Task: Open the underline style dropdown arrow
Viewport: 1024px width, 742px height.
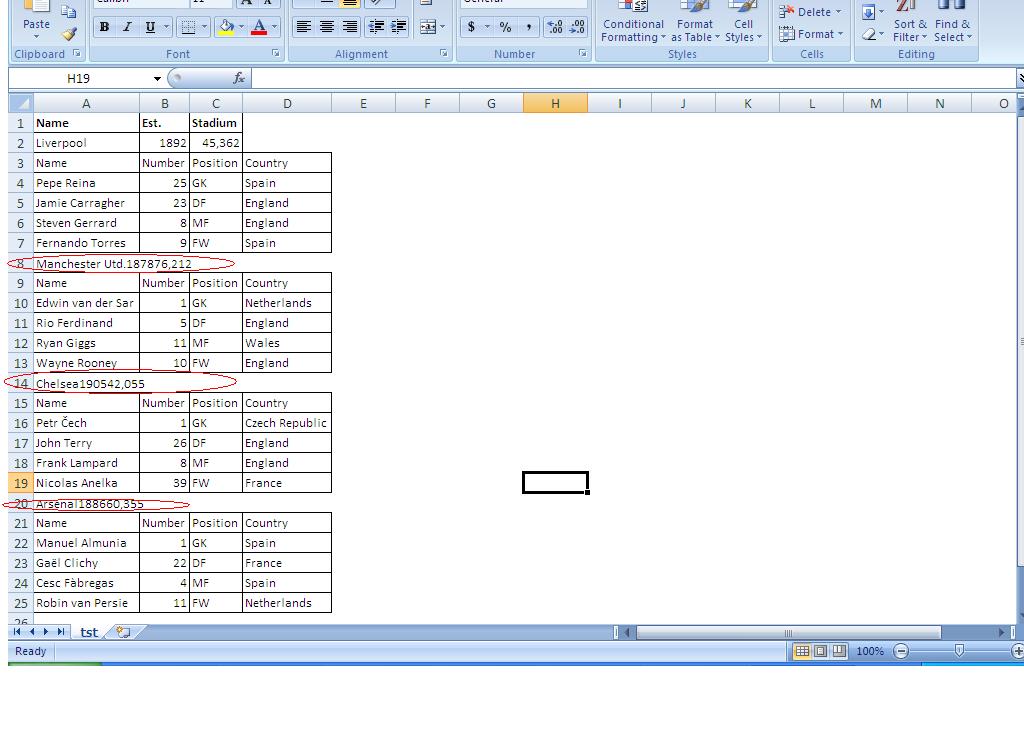Action: coord(167,27)
